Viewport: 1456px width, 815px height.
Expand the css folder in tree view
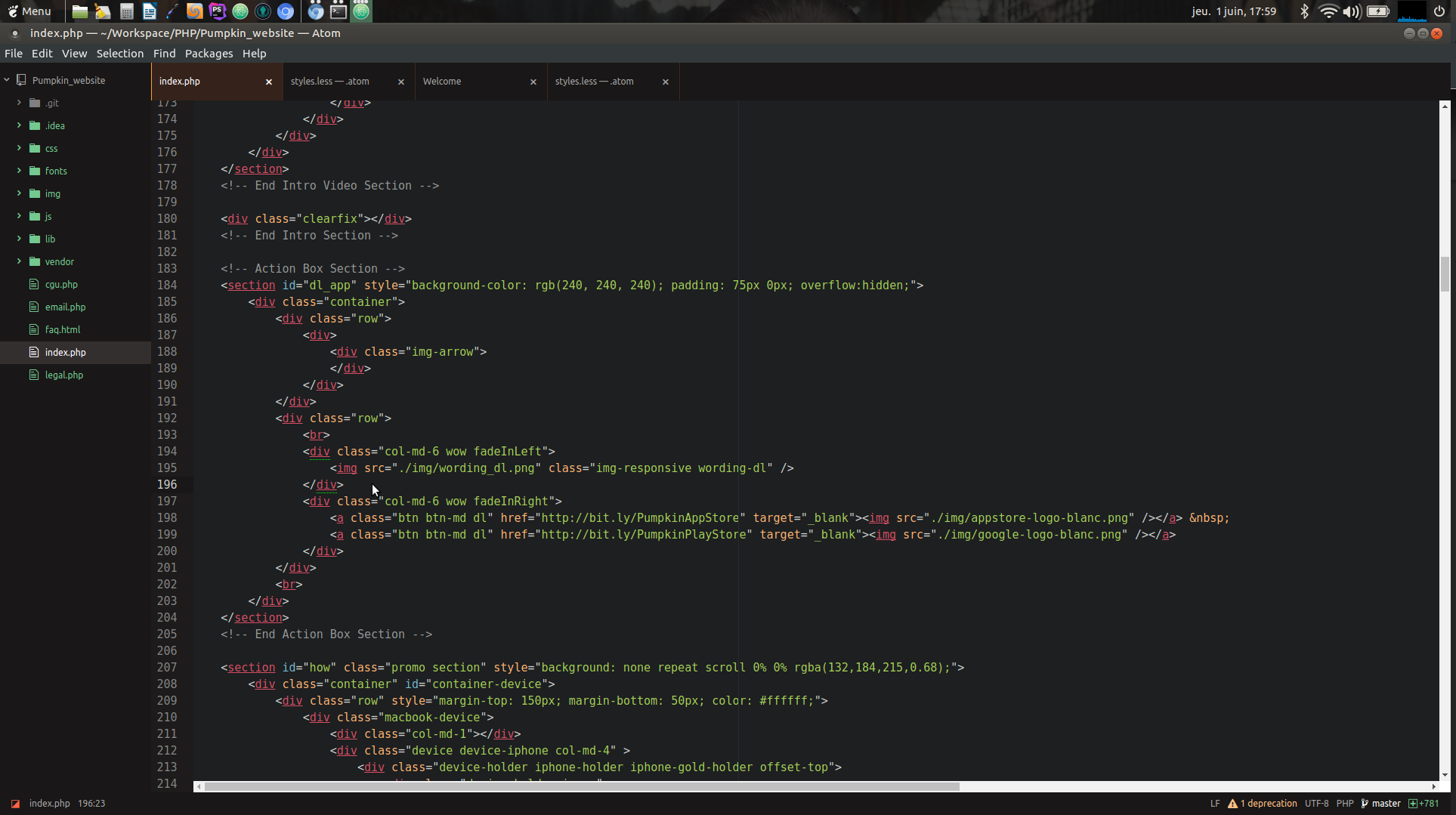coord(19,148)
